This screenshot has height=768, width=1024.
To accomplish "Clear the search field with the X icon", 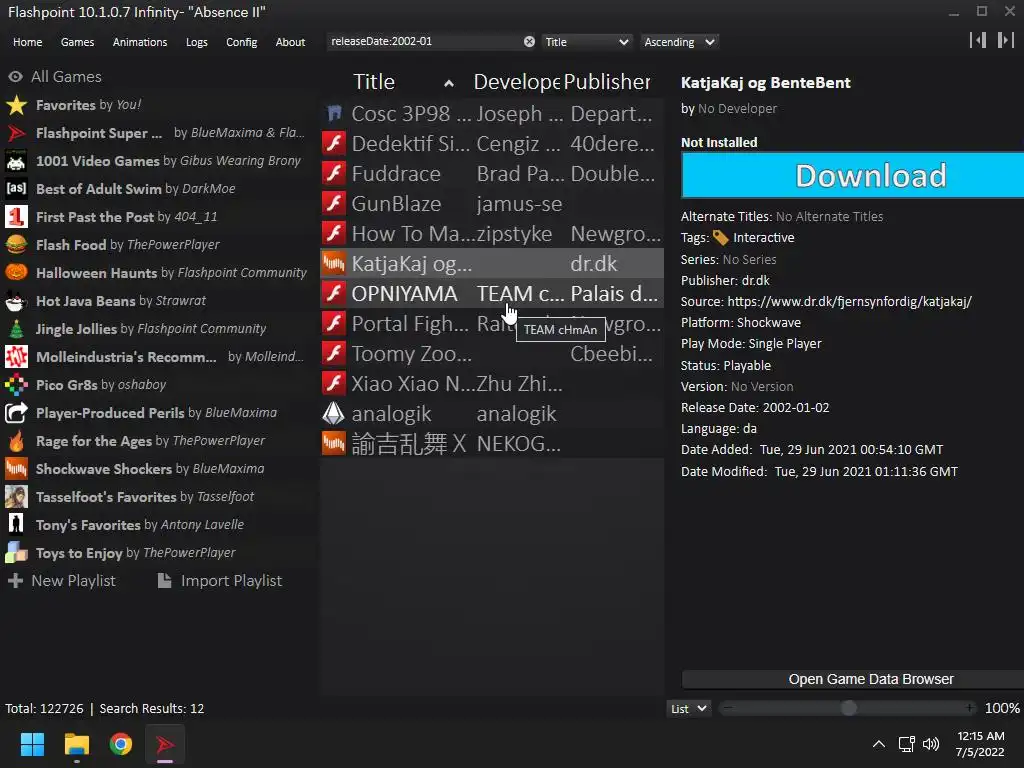I will 529,42.
